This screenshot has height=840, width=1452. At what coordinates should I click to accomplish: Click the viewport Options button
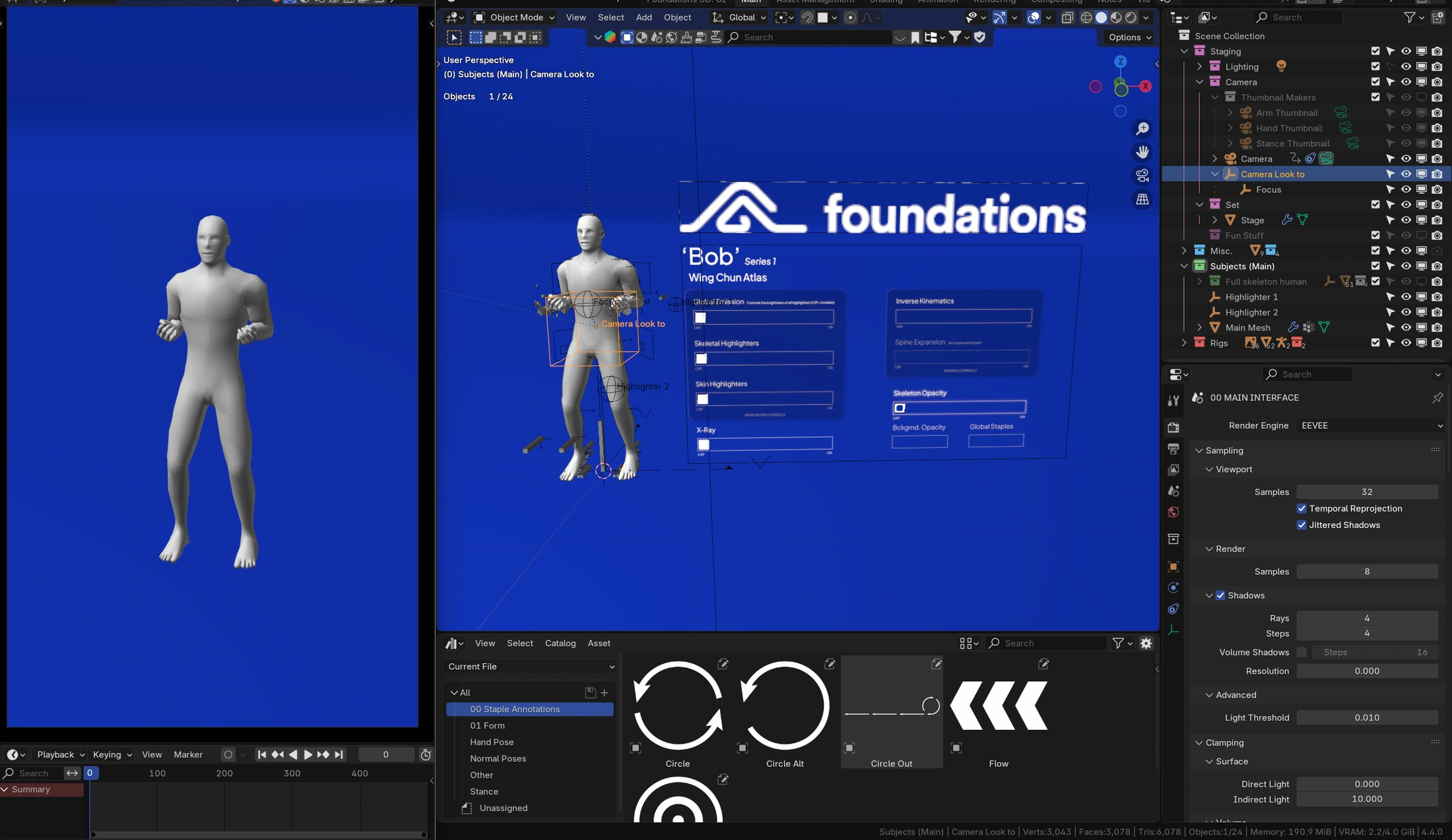pos(1129,38)
